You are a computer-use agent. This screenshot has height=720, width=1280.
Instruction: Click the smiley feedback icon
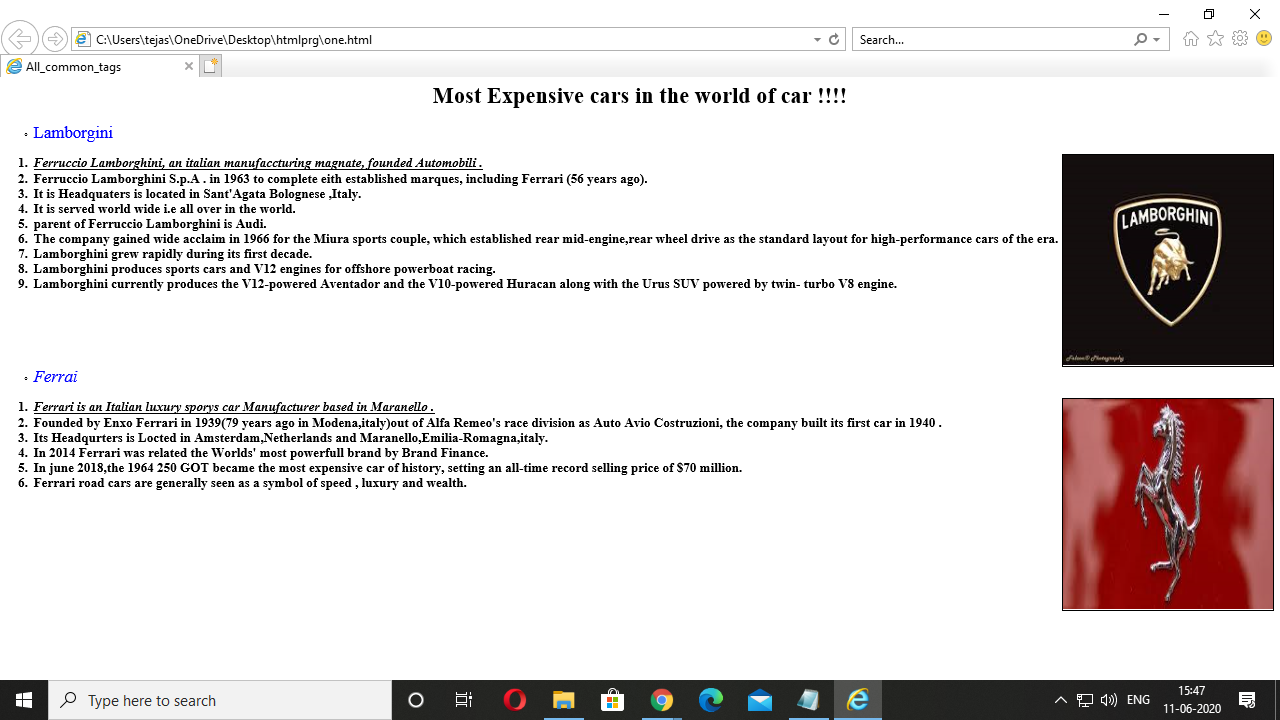tap(1262, 40)
